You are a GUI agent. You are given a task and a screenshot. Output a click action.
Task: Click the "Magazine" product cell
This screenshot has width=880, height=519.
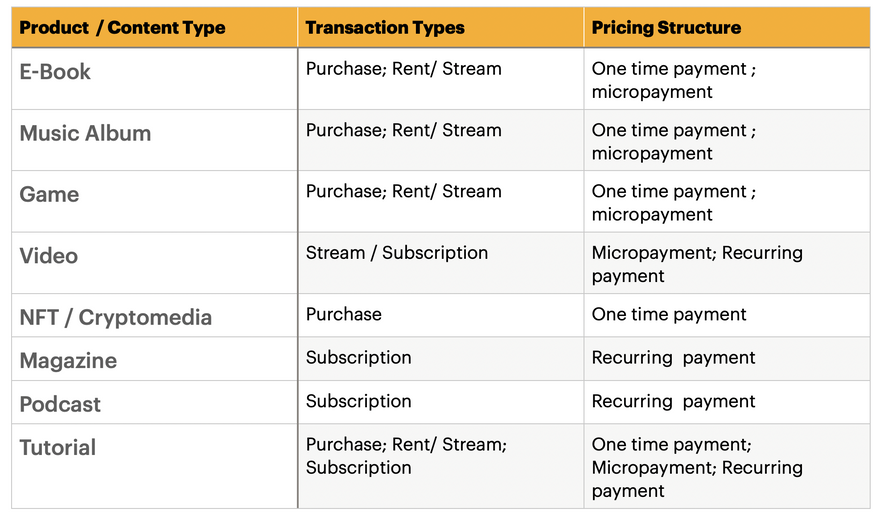68,361
